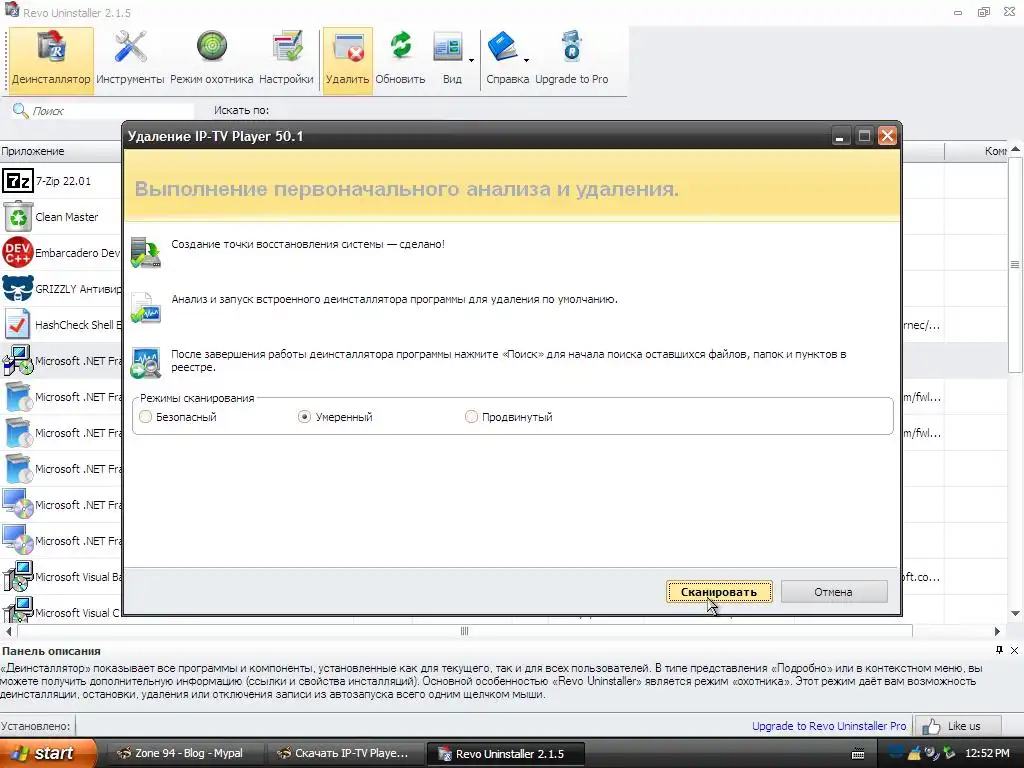Activate Режим охотника hunter mode
Image resolution: width=1024 pixels, height=768 pixels.
(212, 60)
